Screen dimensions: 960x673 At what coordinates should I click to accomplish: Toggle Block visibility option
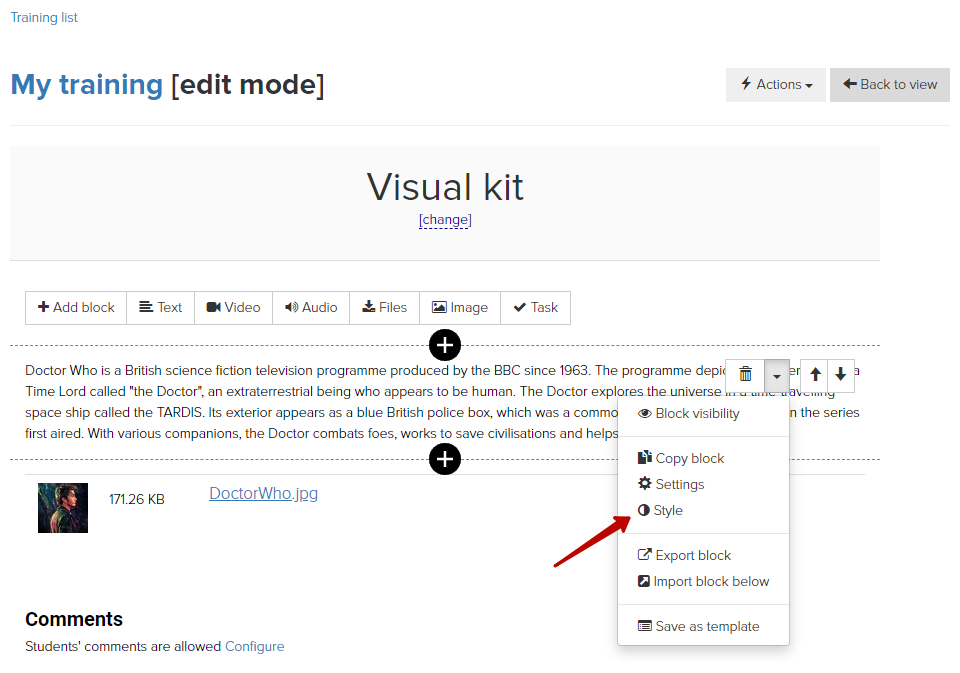pos(689,414)
